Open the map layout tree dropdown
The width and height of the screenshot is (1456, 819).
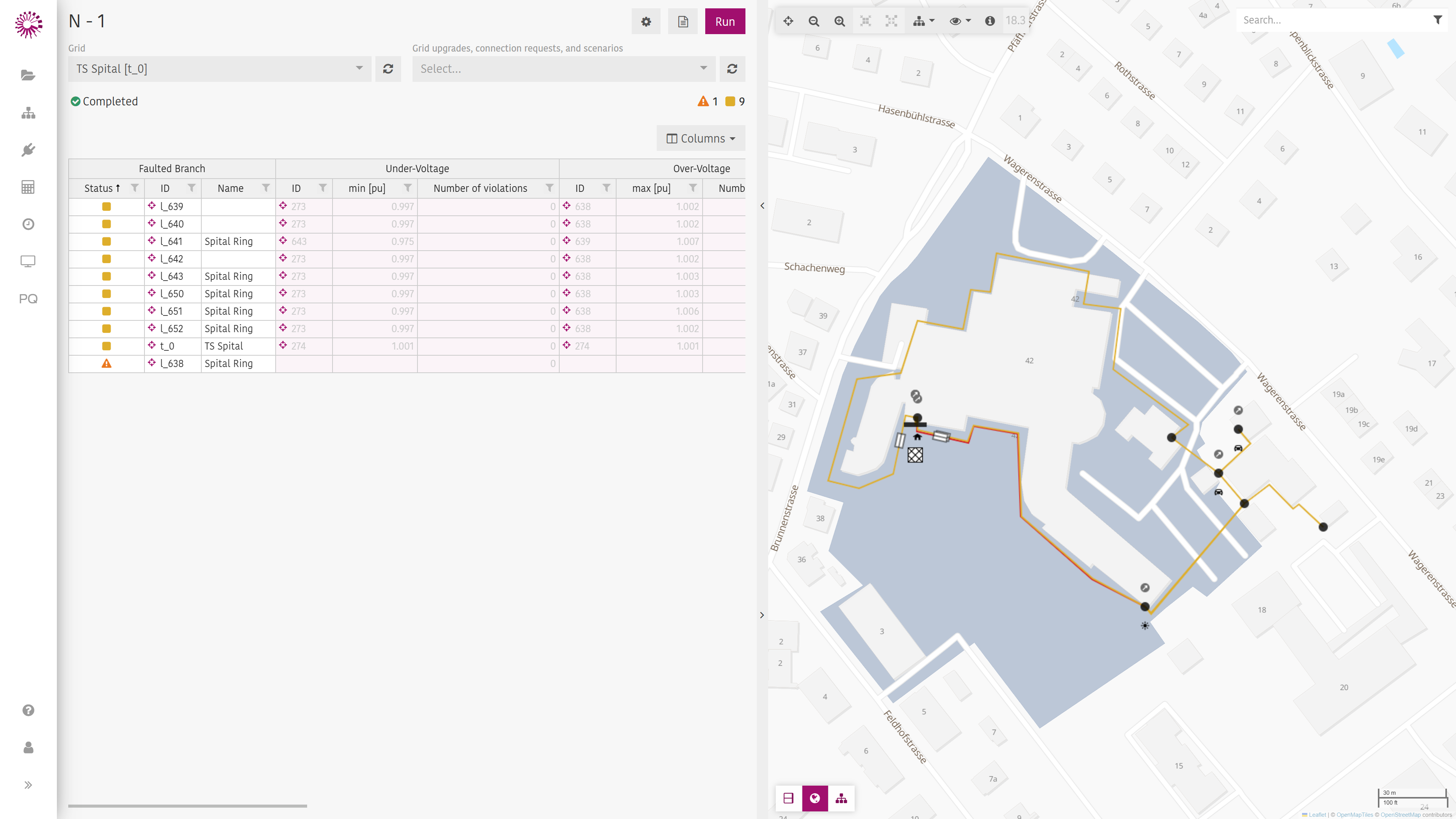924,21
